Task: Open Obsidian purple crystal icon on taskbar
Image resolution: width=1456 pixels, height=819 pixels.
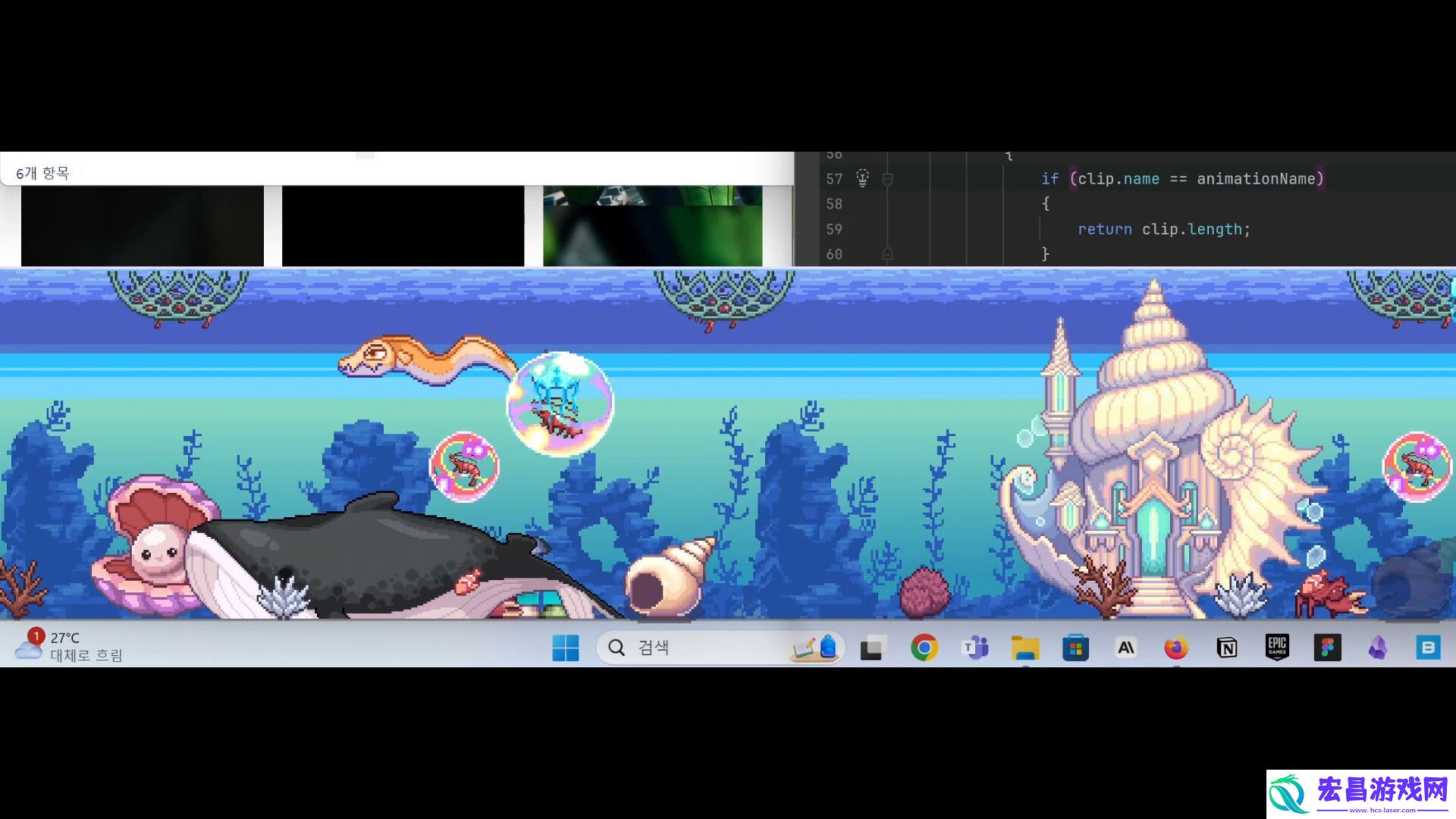Action: (1378, 648)
